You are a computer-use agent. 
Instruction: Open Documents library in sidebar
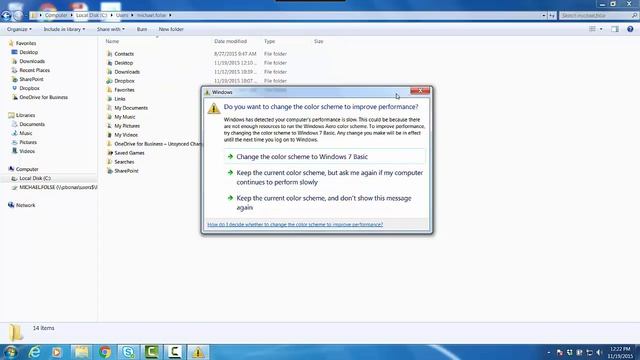[32, 124]
